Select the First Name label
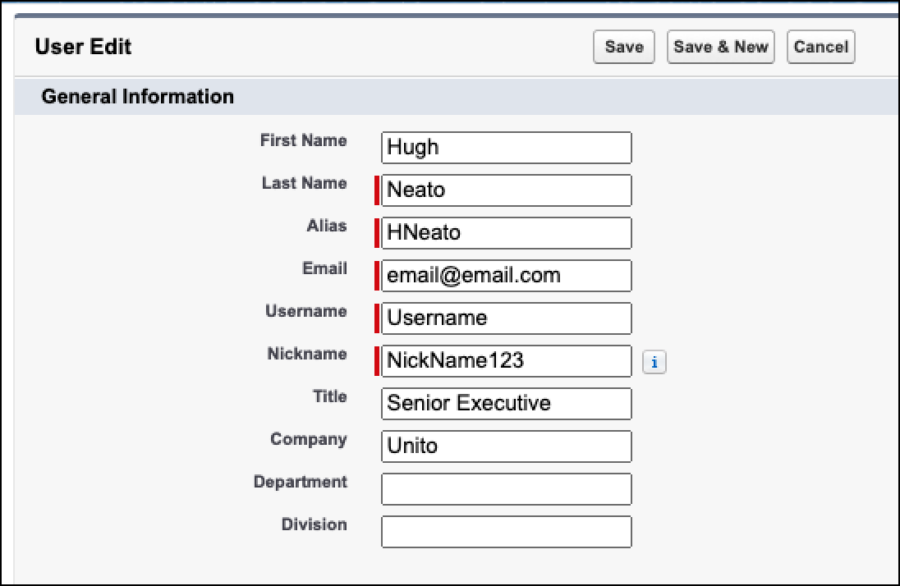 303,141
